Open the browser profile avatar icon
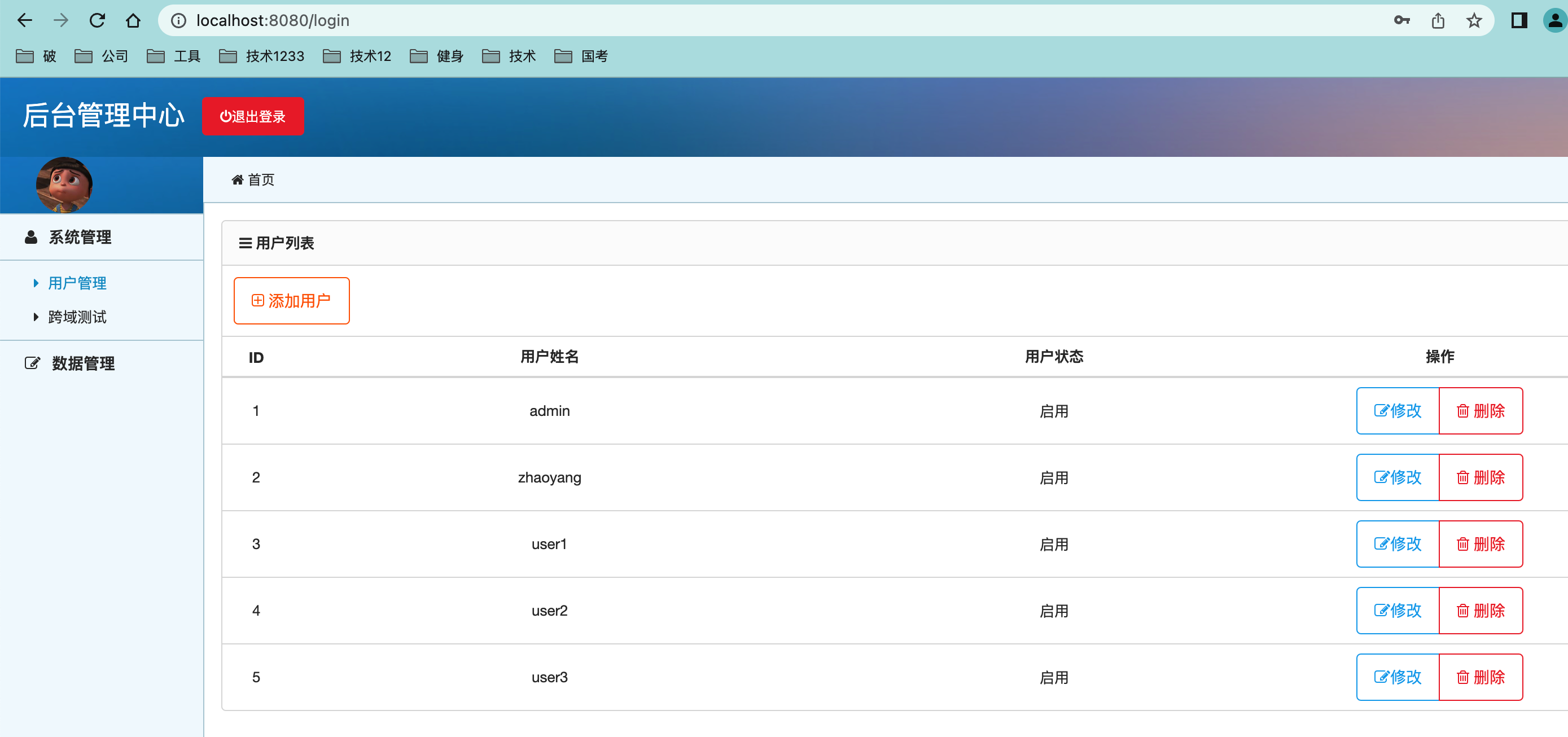This screenshot has width=1568, height=737. tap(1554, 21)
